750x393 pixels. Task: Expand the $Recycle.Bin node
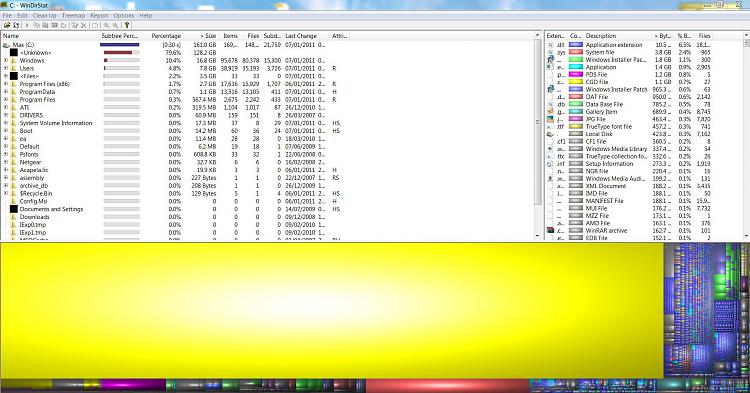6,193
